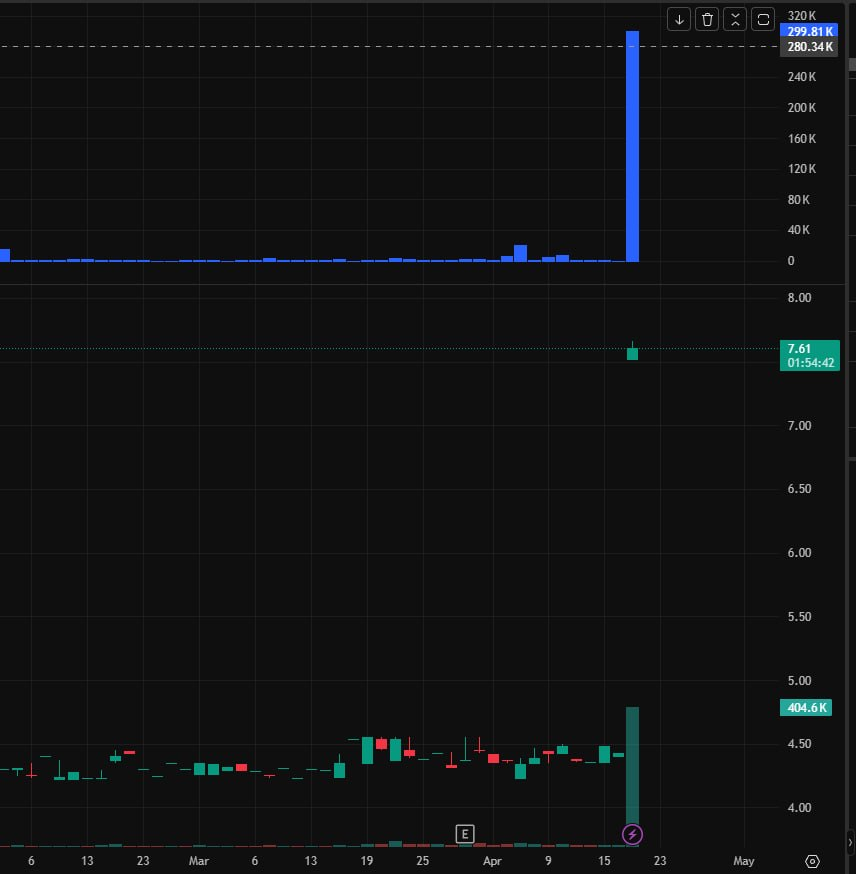856x874 pixels.
Task: Delete the volume pane with trash icon
Action: click(707, 20)
